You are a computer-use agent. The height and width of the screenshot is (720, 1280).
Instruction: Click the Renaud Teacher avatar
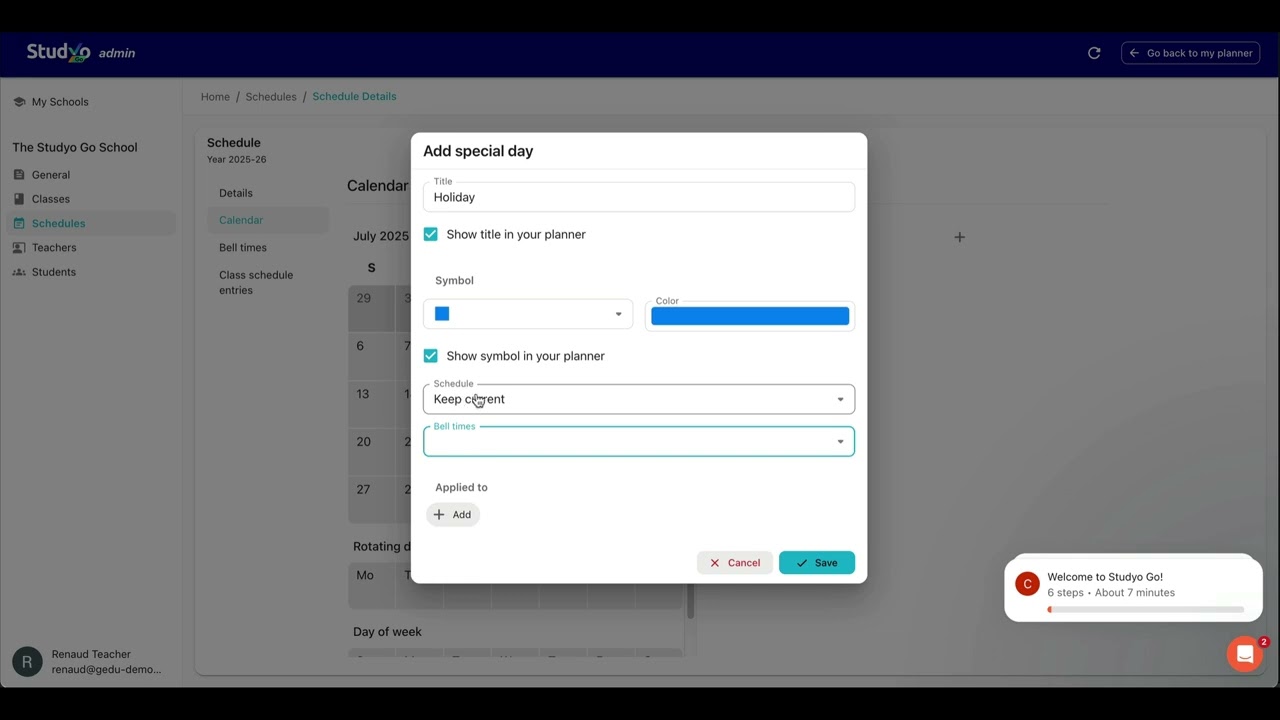click(27, 662)
